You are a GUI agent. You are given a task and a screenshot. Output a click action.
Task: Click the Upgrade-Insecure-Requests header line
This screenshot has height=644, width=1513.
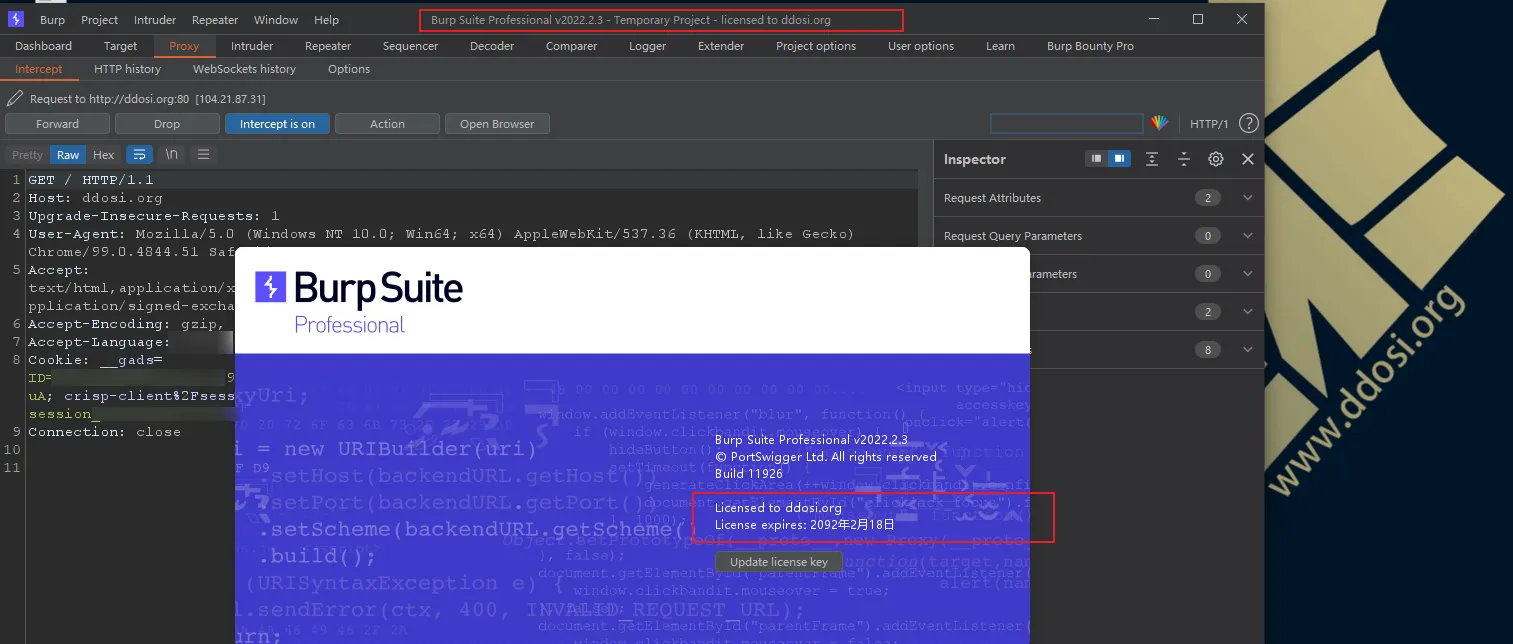pyautogui.click(x=154, y=216)
